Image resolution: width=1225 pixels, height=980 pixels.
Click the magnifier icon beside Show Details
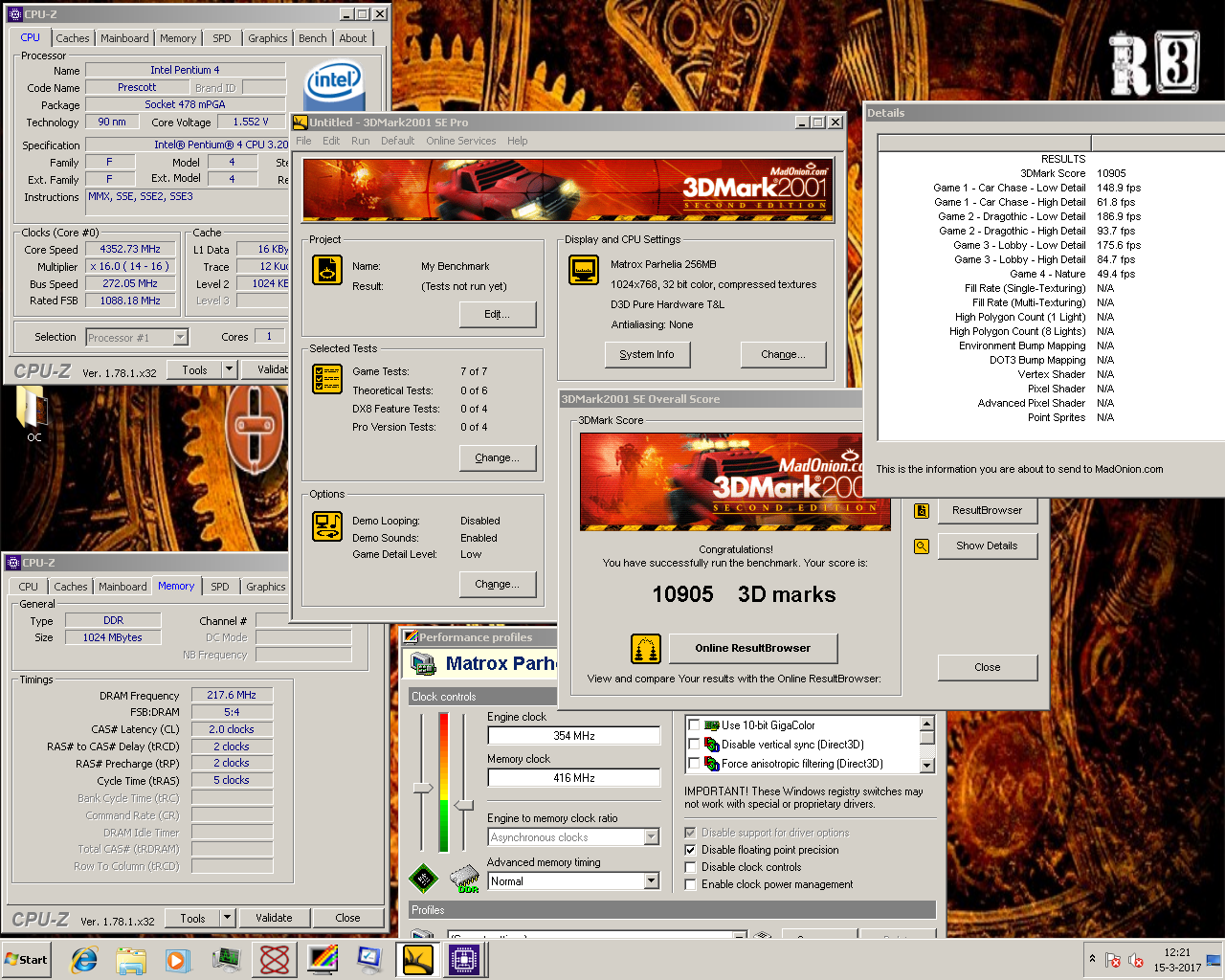pyautogui.click(x=922, y=546)
